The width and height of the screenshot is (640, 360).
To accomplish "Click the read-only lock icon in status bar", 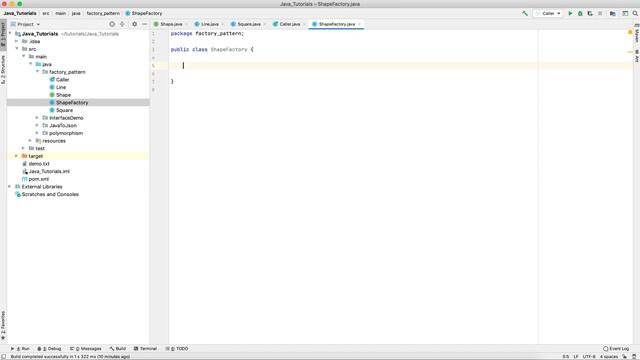I will click(624, 356).
